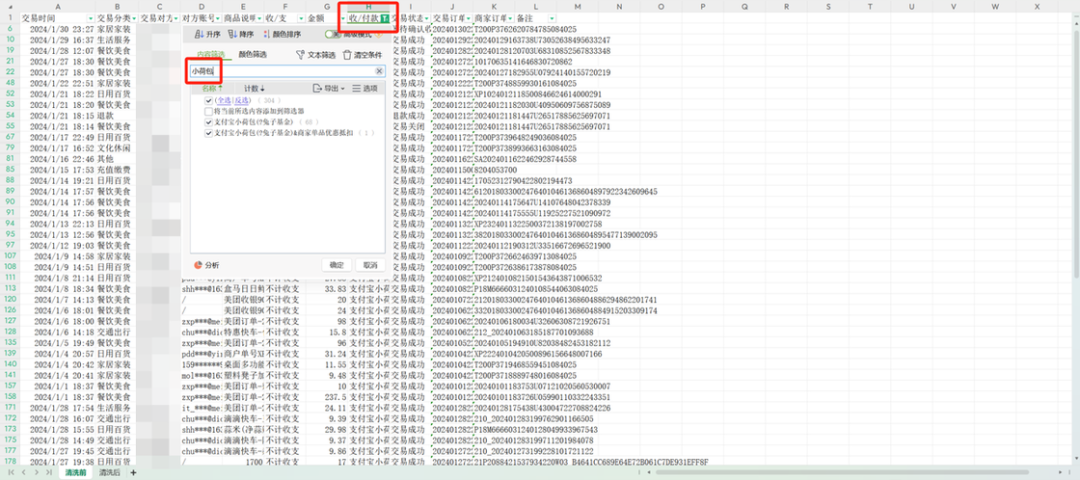Viewport: 1080px width, 480px height.
Task: Open filter dropdown for 对方账号 column
Action: coord(217,18)
